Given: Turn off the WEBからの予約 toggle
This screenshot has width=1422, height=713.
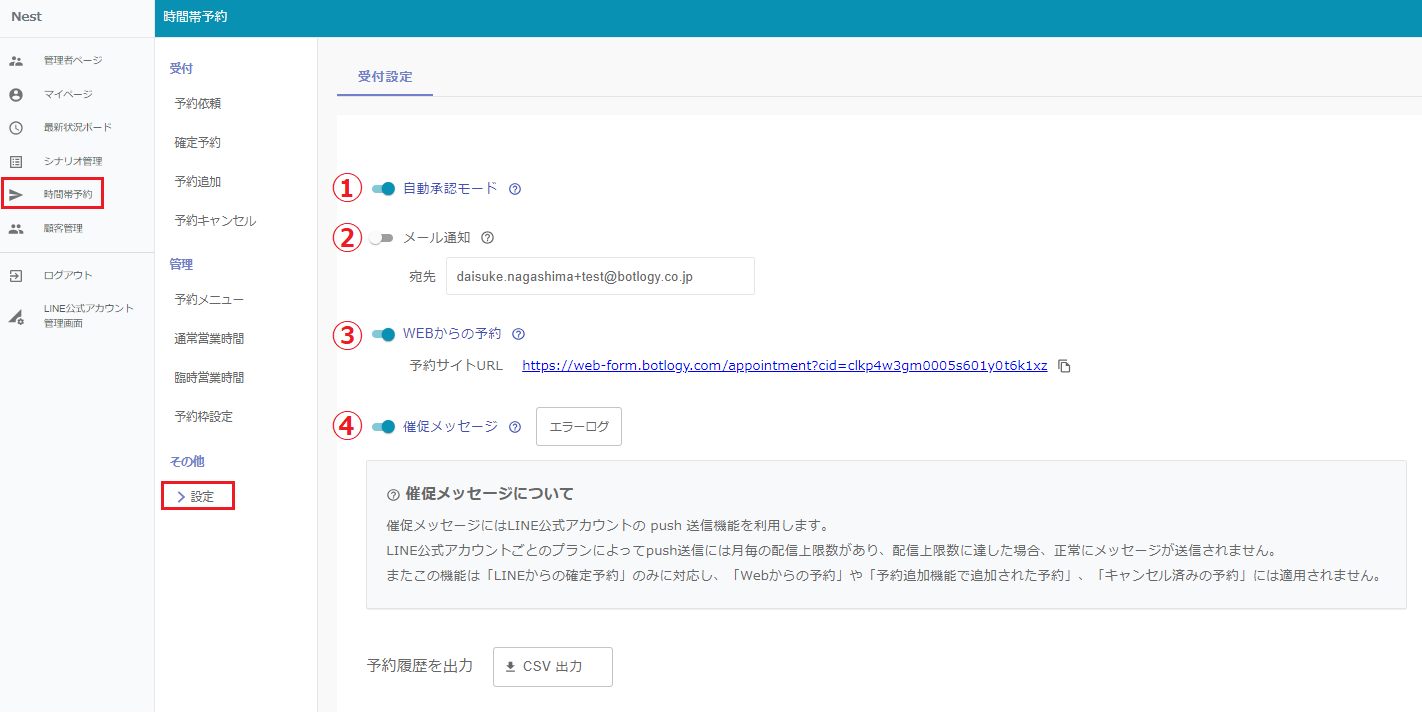Looking at the screenshot, I should pyautogui.click(x=383, y=334).
